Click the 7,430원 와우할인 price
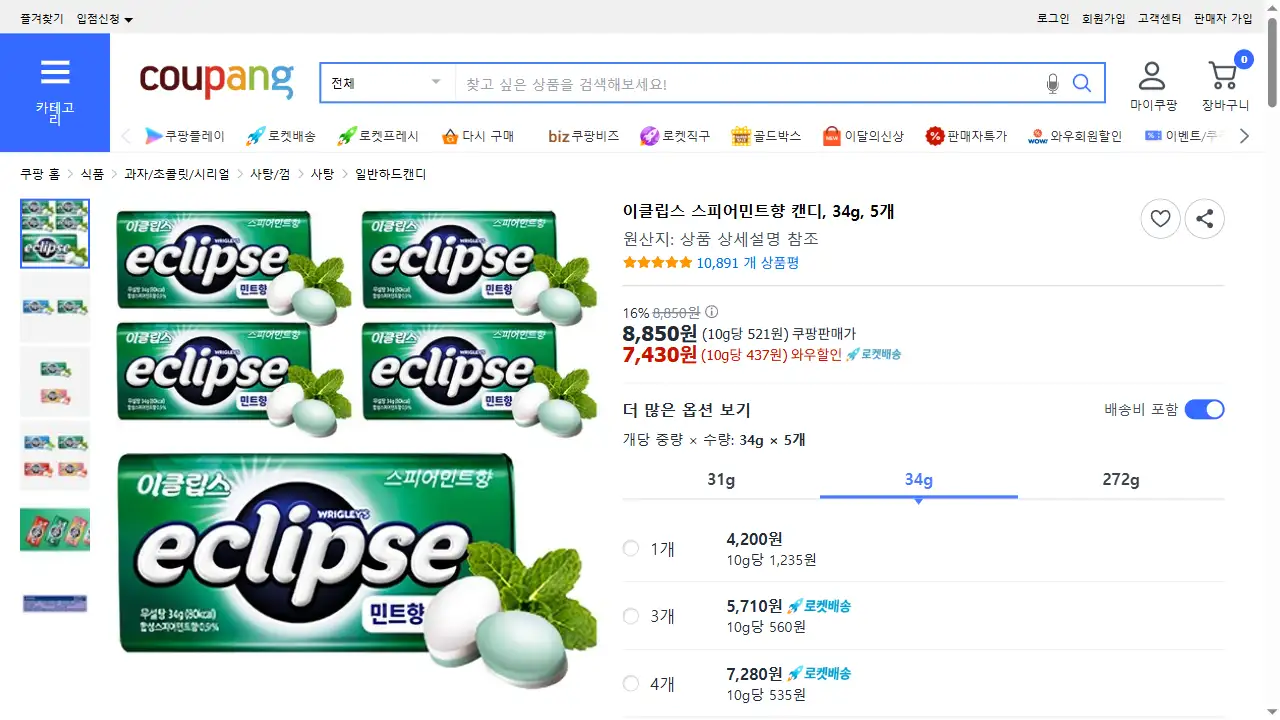 tap(659, 354)
